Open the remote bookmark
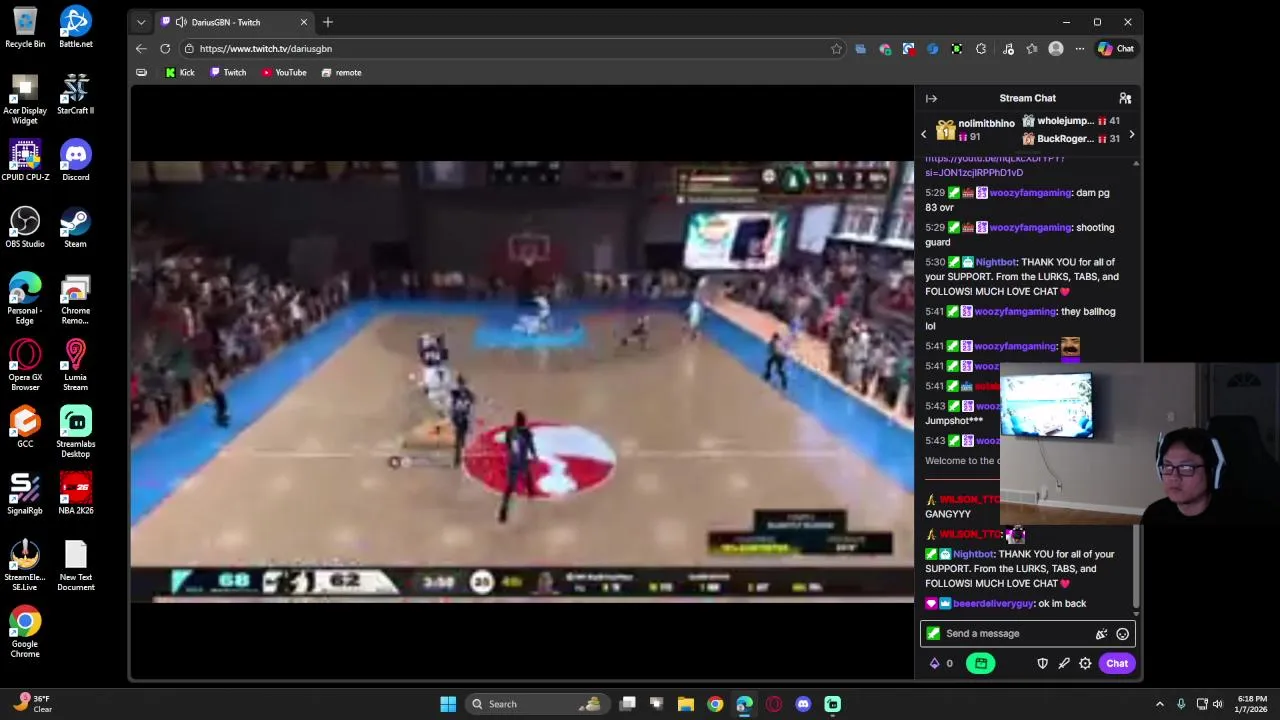The width and height of the screenshot is (1280, 720). tap(341, 72)
